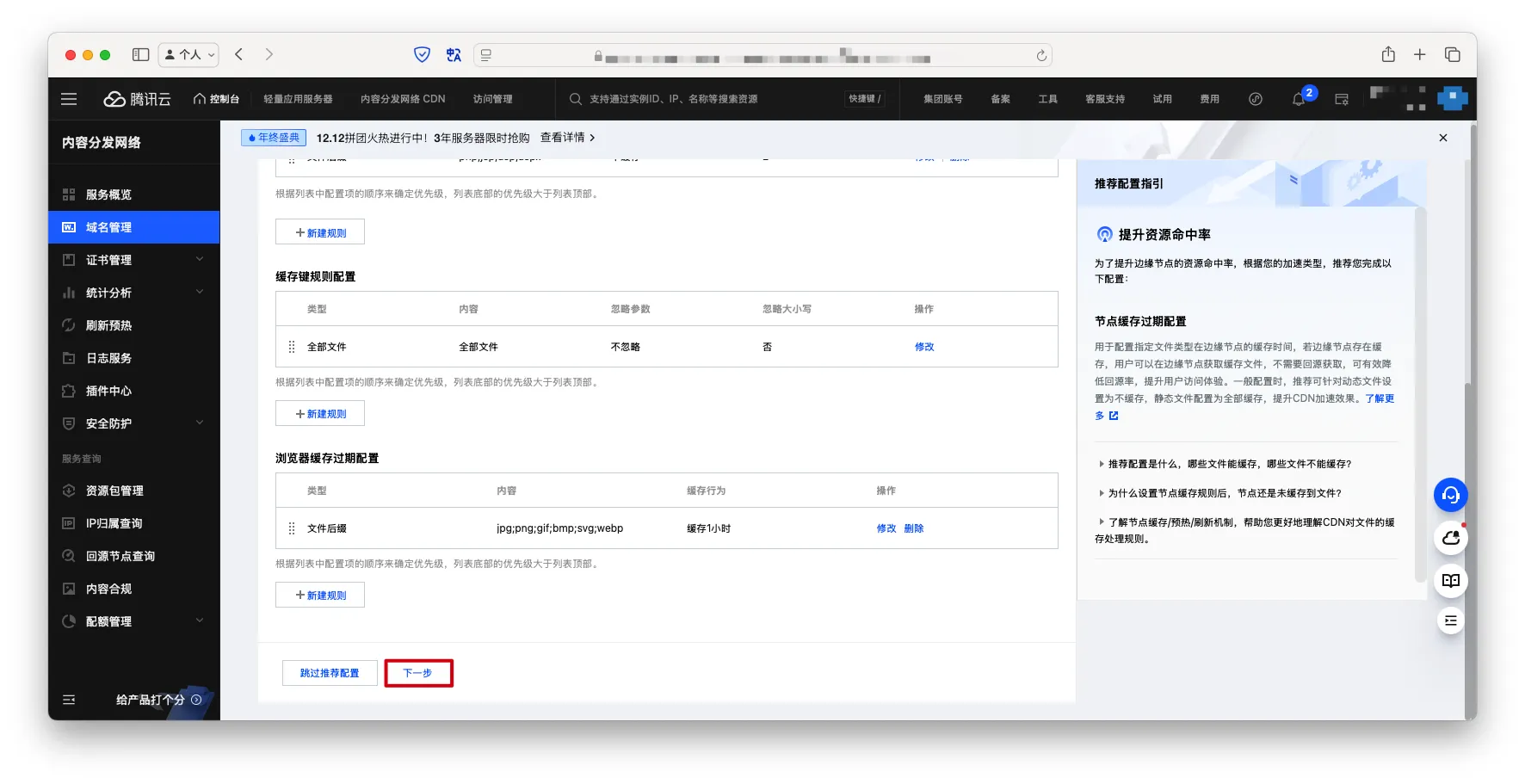Collapse the left navigation menu at bottom

click(69, 700)
